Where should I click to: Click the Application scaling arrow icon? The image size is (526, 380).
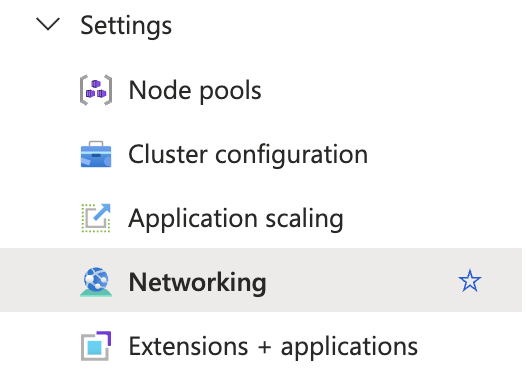point(96,218)
